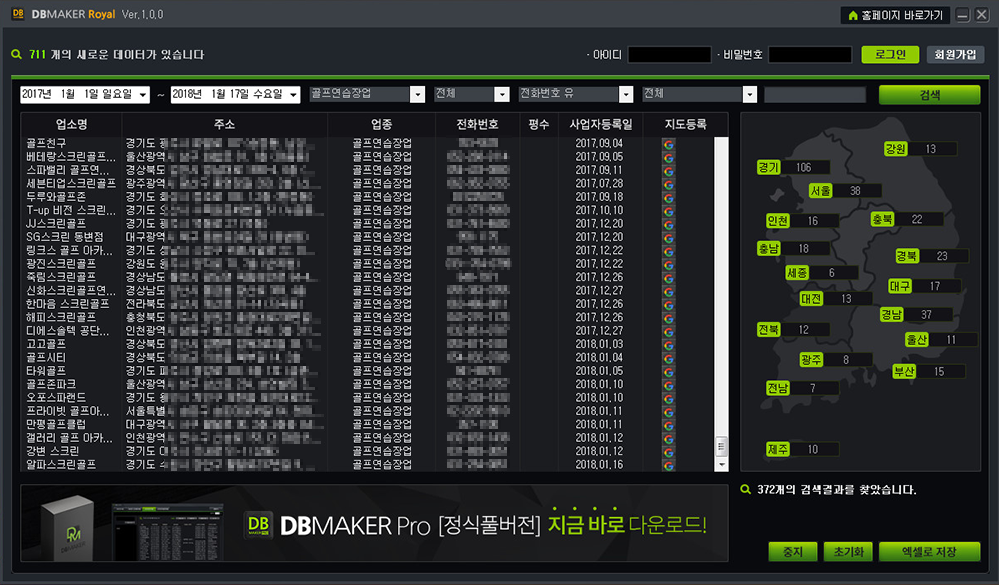Viewport: 1000px width, 585px height.
Task: Click the 초기화 button
Action: pyautogui.click(x=848, y=552)
